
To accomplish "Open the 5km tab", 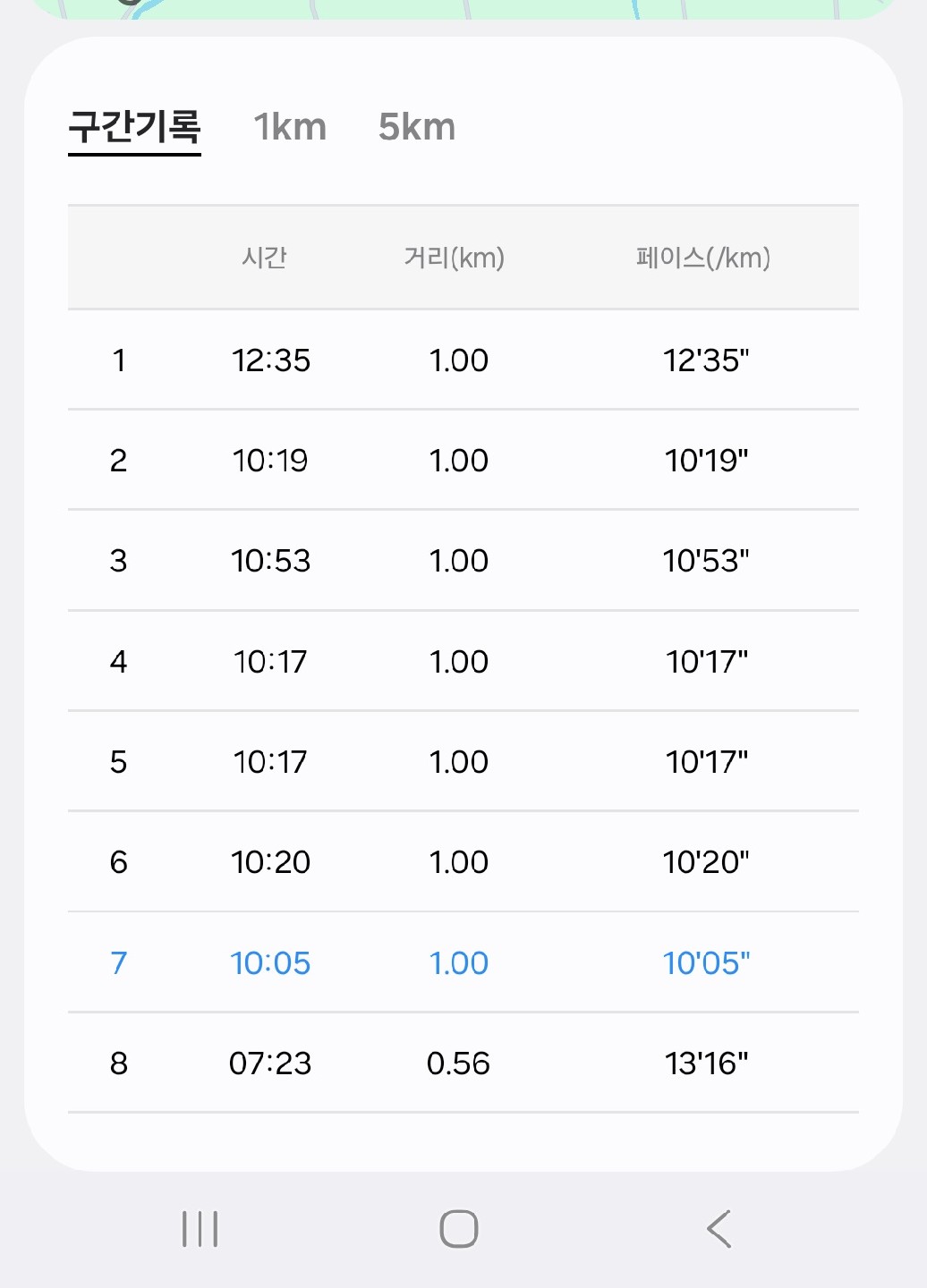I will click(417, 127).
